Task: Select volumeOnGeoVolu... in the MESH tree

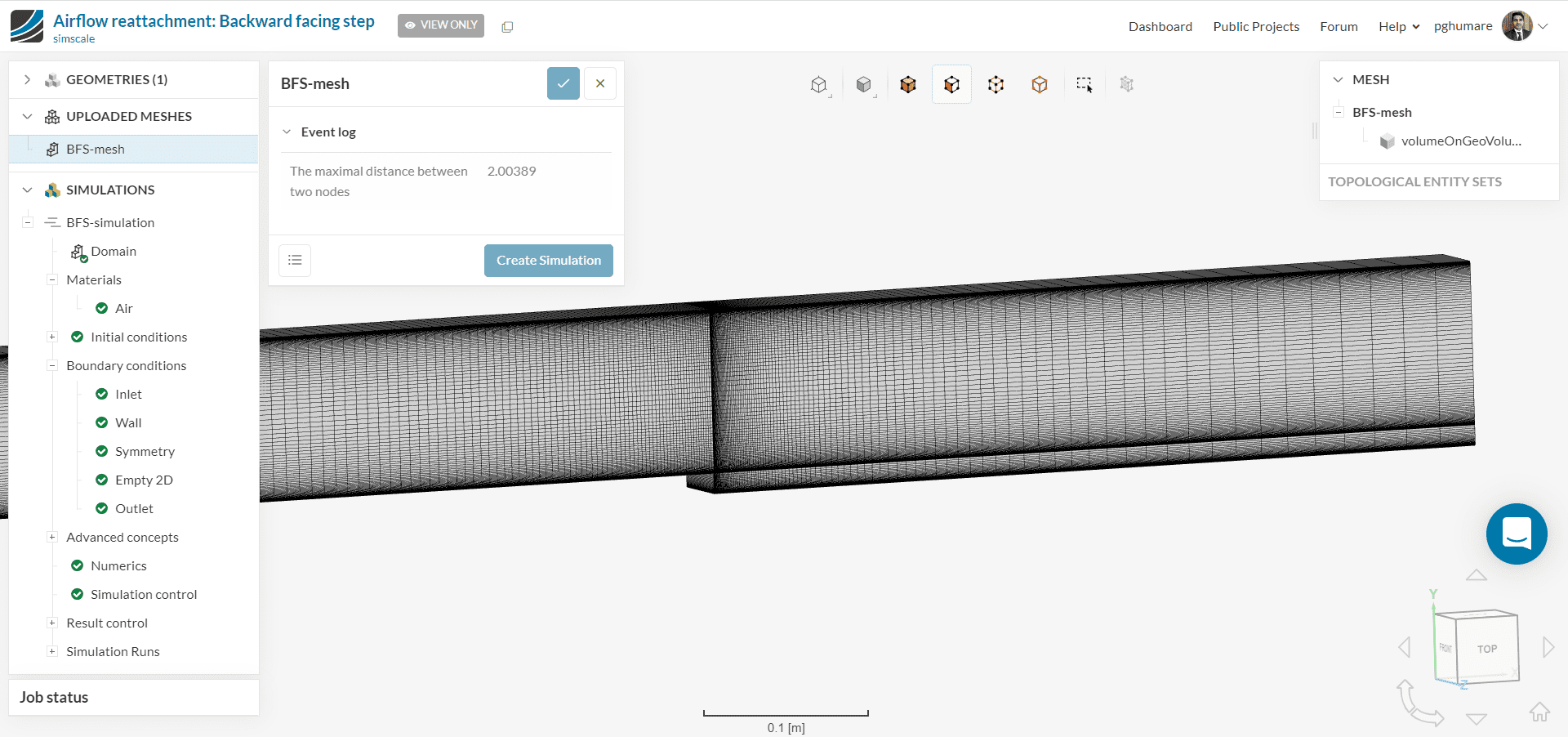Action: point(1461,141)
